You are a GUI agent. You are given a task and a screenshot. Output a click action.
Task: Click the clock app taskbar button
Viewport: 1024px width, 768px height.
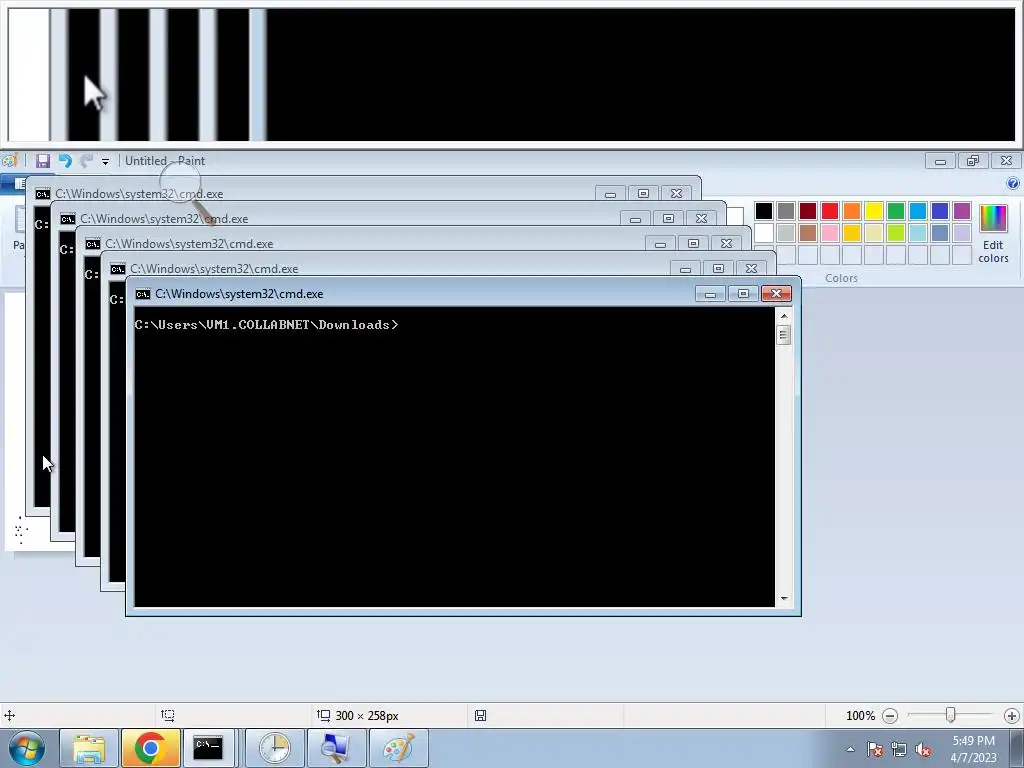click(x=274, y=748)
